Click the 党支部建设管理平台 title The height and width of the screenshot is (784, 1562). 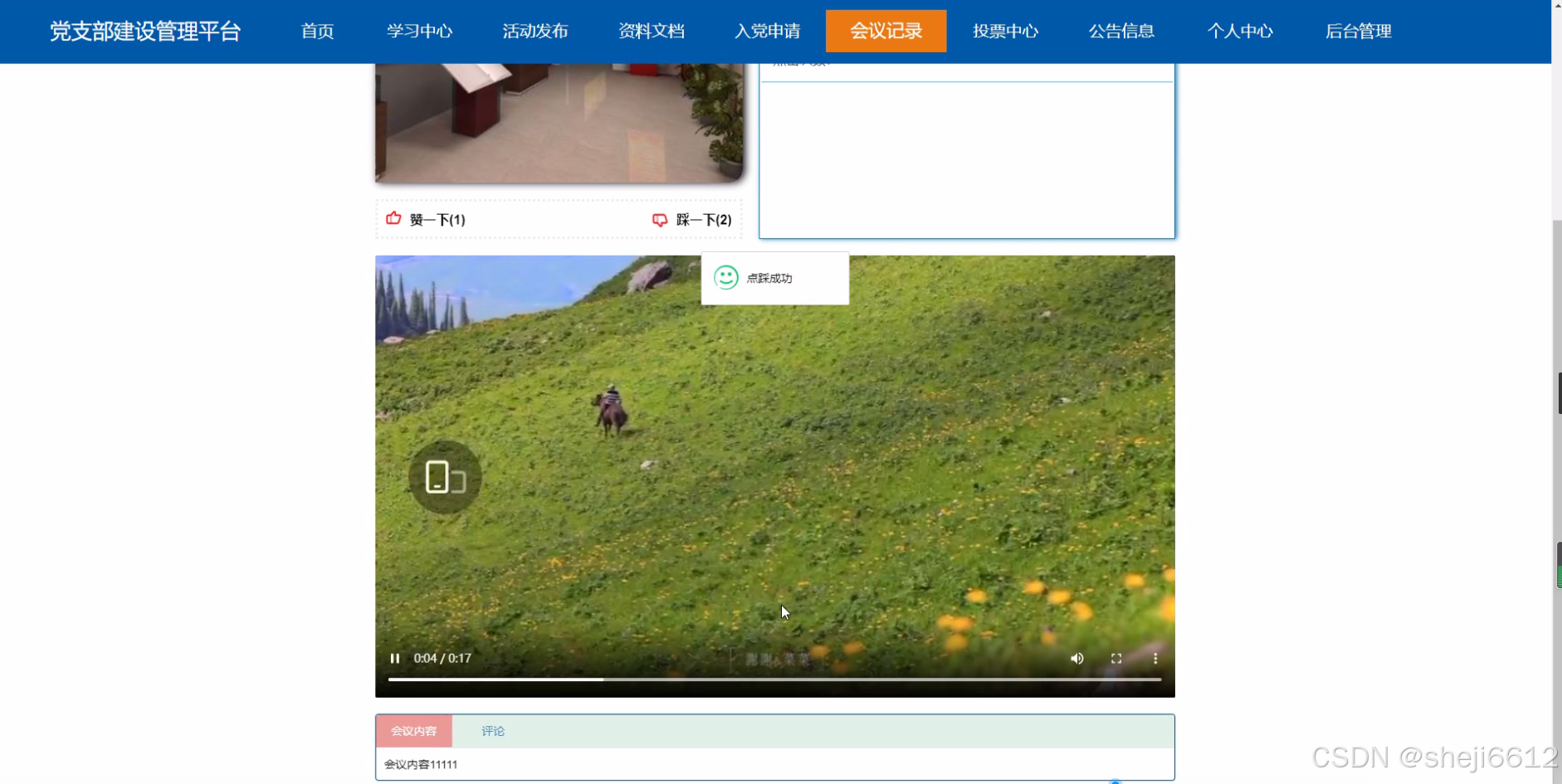click(145, 32)
